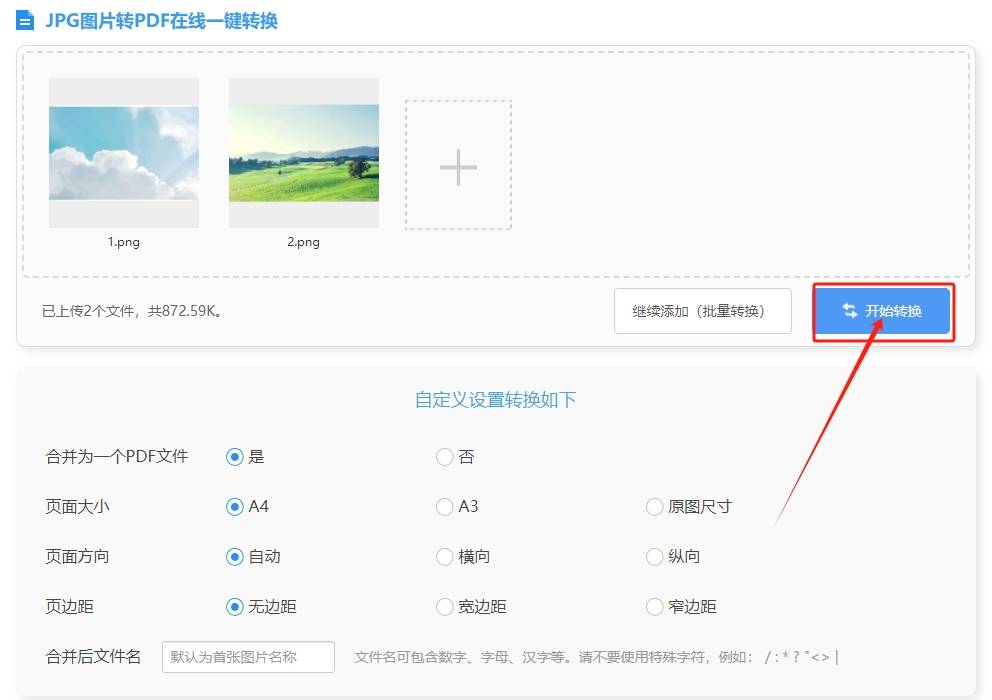The width and height of the screenshot is (992, 700).
Task: Choose 否 for merging into one PDF
Action: [x=445, y=457]
